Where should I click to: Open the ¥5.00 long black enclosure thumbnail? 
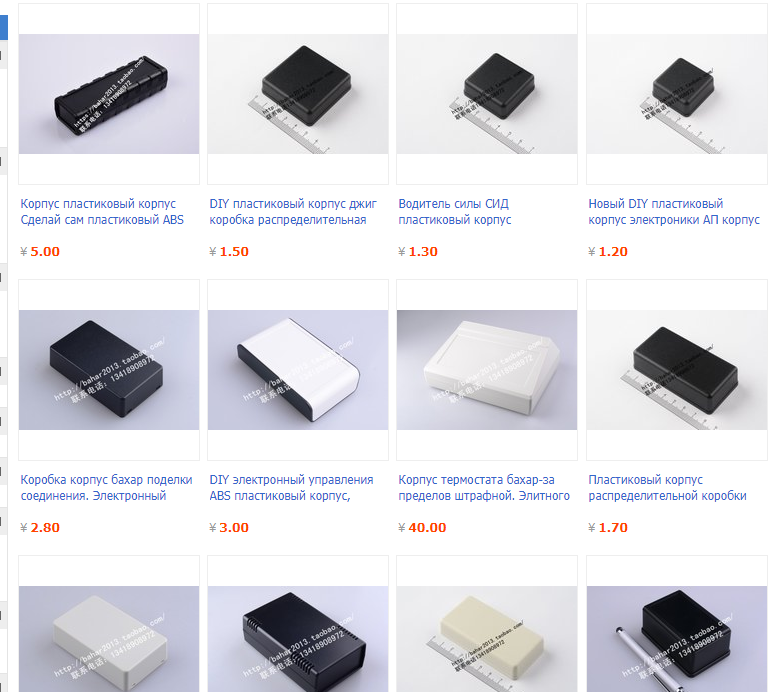(x=109, y=94)
